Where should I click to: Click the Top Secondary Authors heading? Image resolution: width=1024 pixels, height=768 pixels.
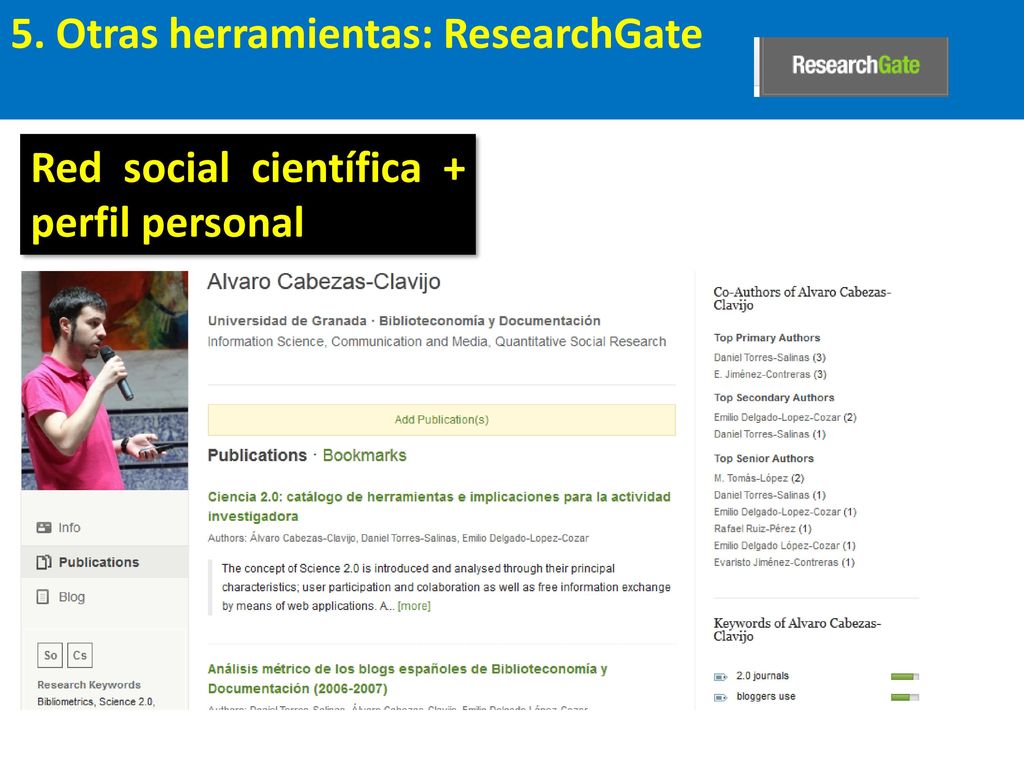click(774, 398)
